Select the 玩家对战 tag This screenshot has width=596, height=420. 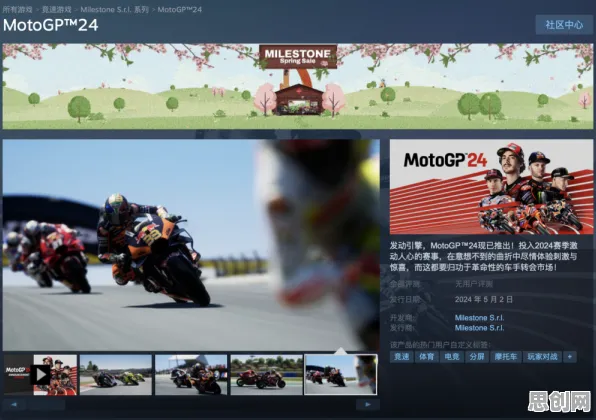point(542,357)
